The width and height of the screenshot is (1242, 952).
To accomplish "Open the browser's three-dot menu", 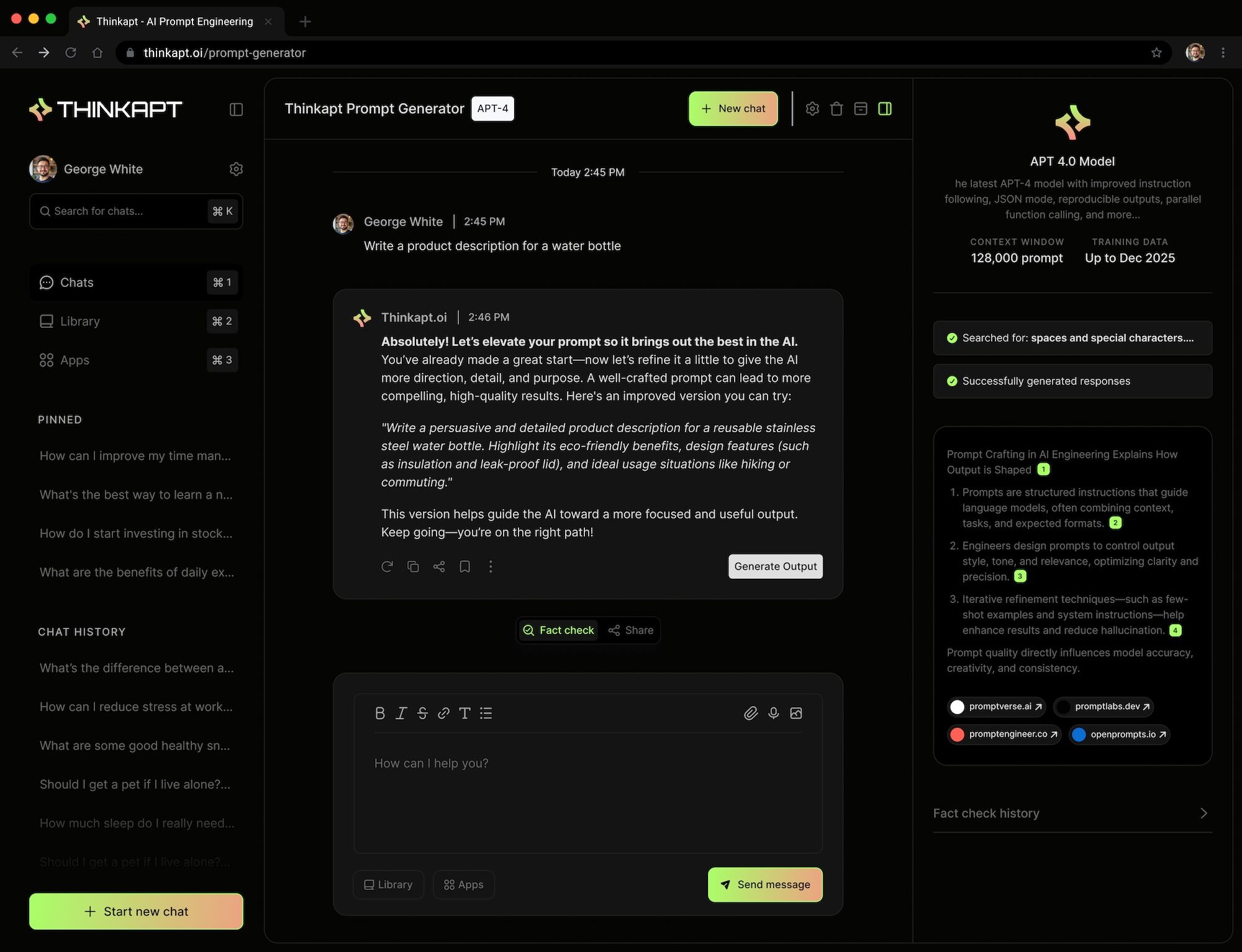I will [x=1223, y=53].
